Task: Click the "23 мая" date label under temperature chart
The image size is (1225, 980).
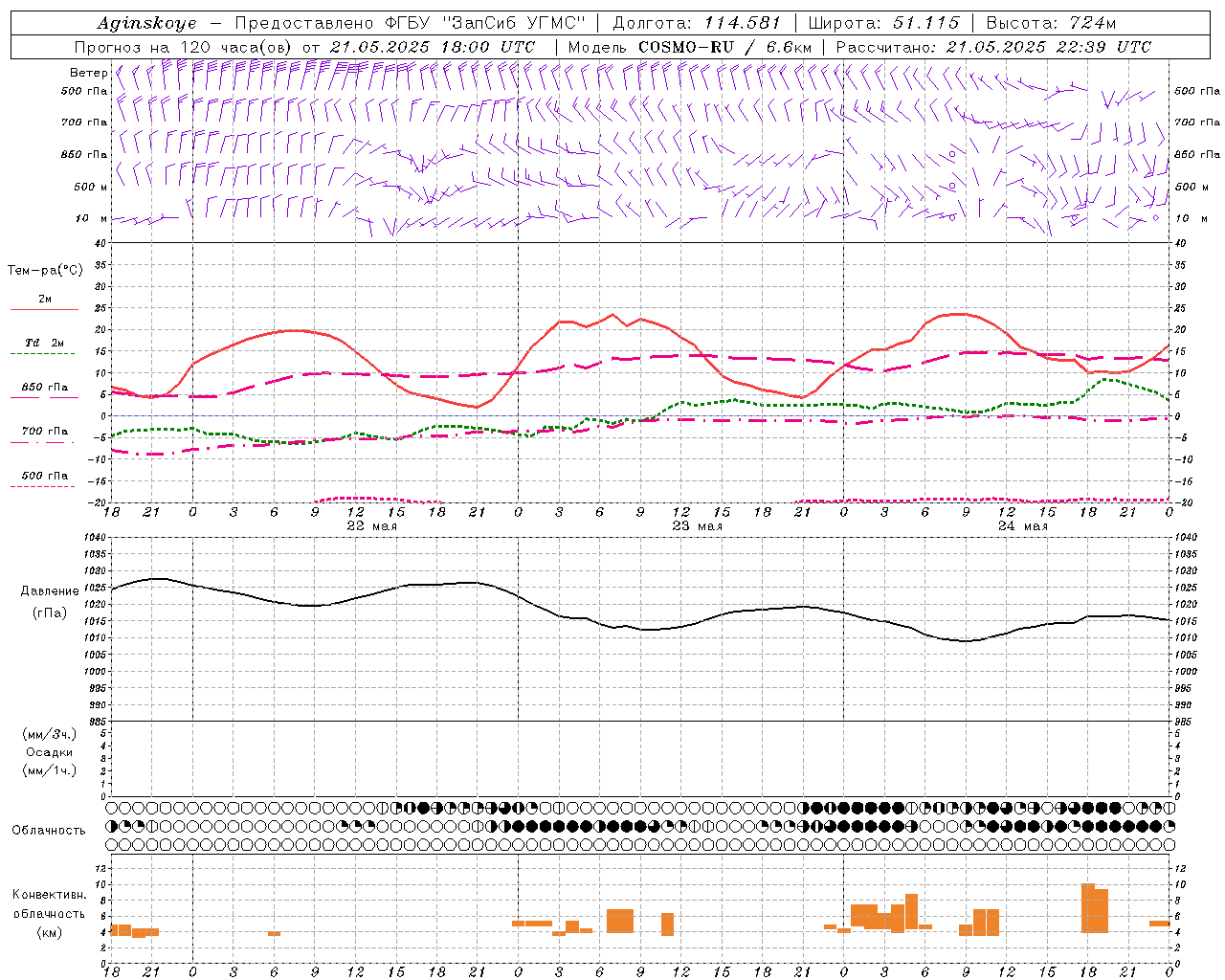Action: pyautogui.click(x=697, y=526)
